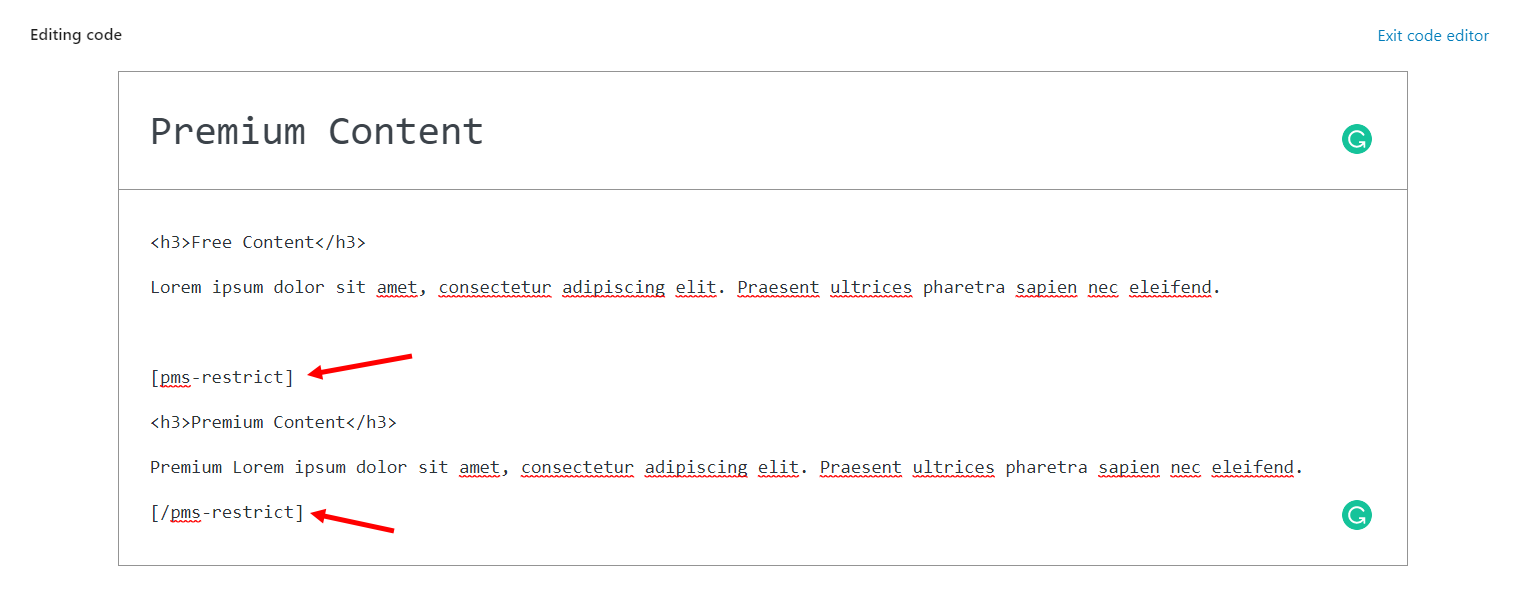Click the <h3>Premium Content</h3> code line
The width and height of the screenshot is (1523, 593).
273,422
